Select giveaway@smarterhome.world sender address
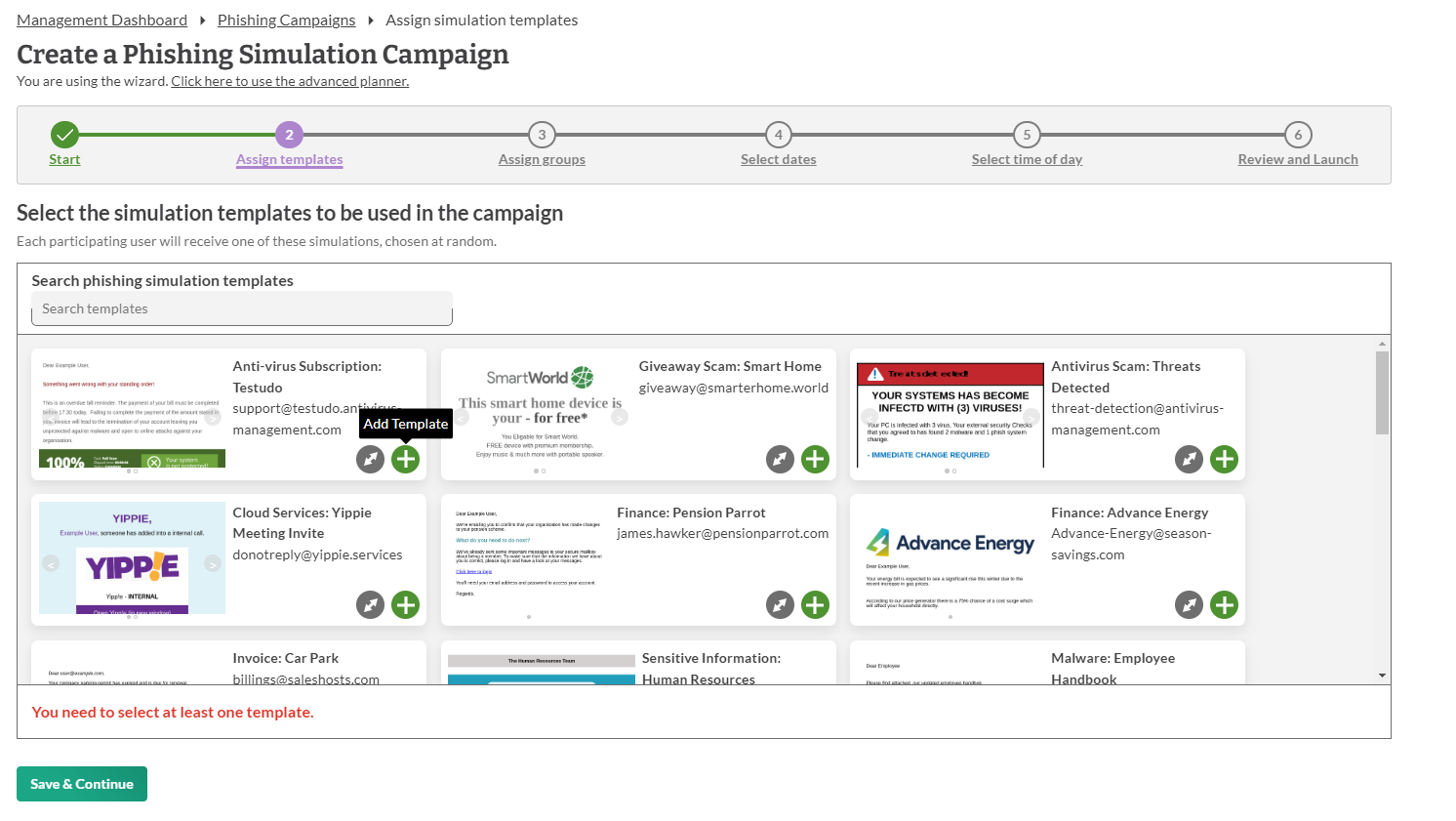Screen dimensions: 1456x821 [734, 388]
